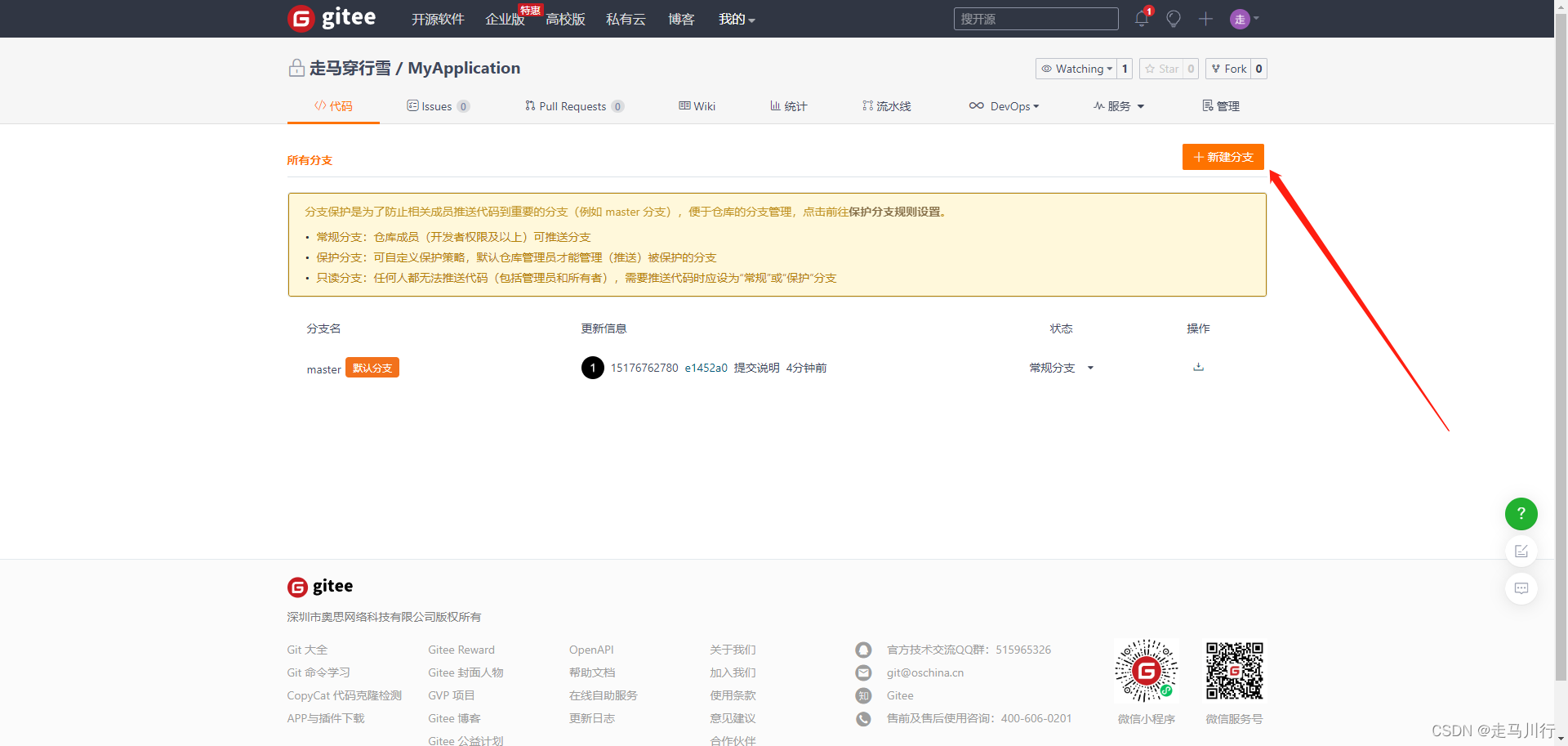The image size is (1568, 746).
Task: Open the 常规分支 status dropdown
Action: pos(1061,368)
